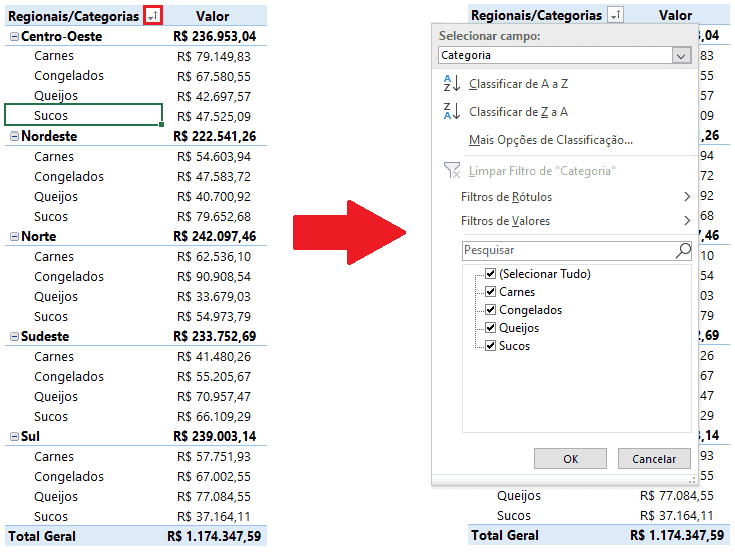Click the Z to A sort icon
Image resolution: width=735 pixels, height=552 pixels.
451,112
